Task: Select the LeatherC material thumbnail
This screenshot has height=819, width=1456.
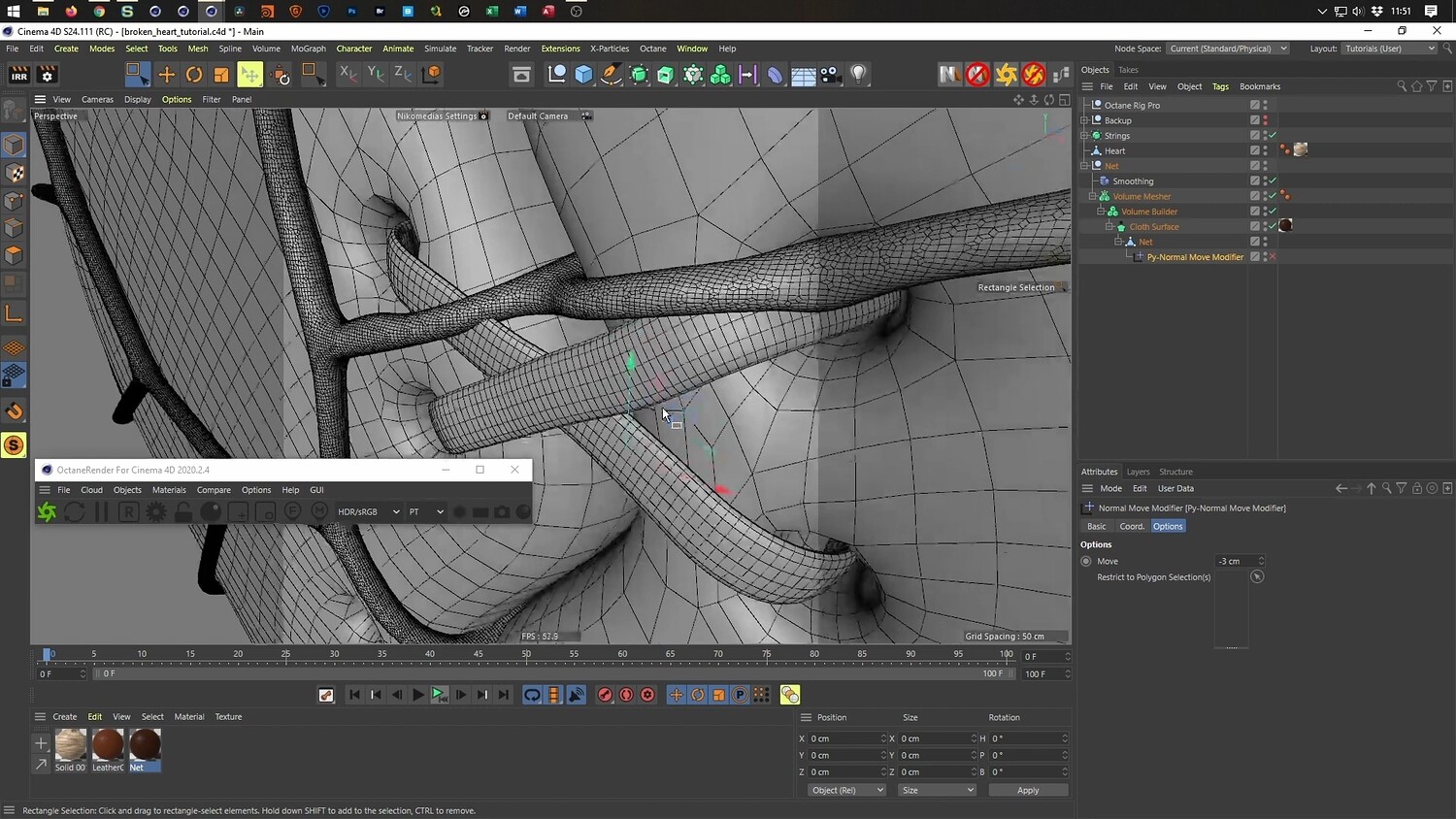Action: pos(108,745)
